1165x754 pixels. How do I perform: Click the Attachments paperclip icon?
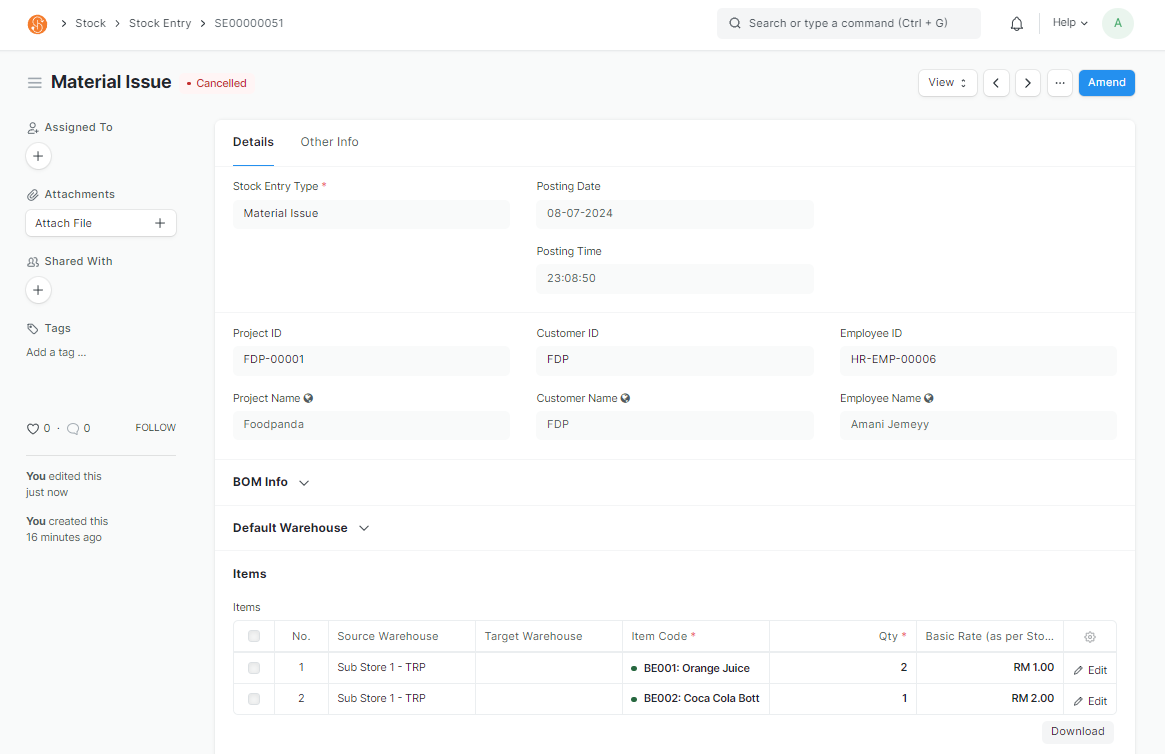(x=33, y=195)
